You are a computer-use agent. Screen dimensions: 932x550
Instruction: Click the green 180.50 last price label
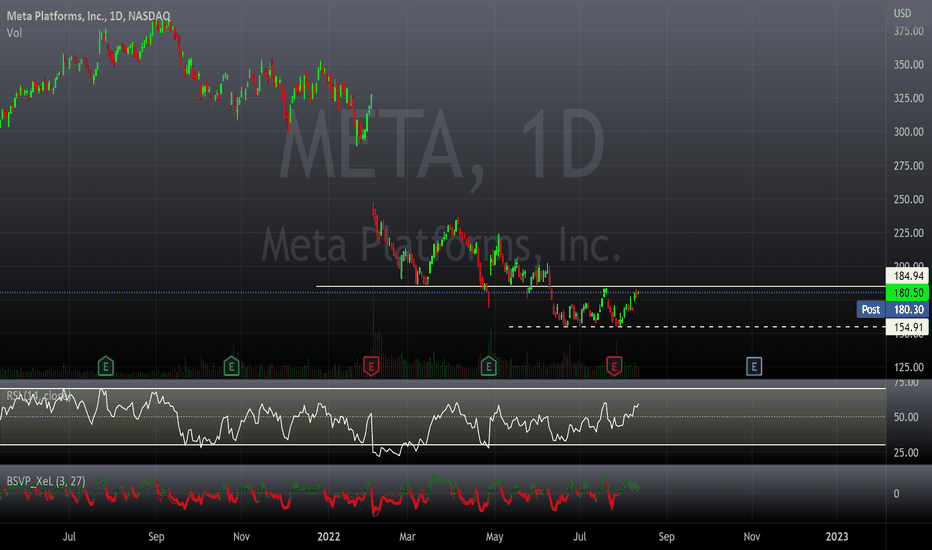pos(908,293)
